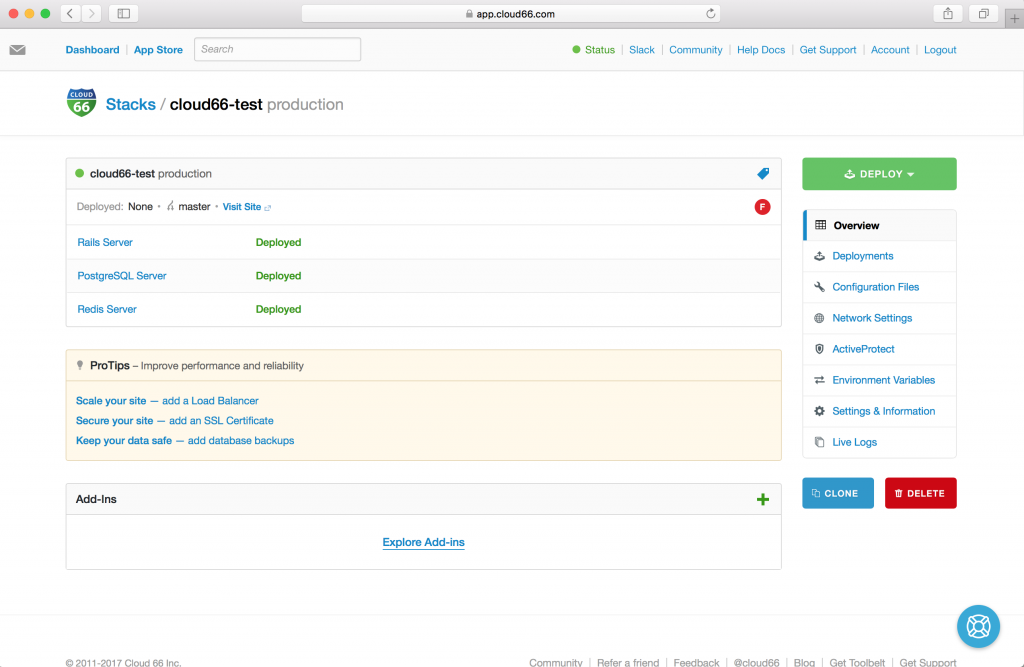The image size is (1024, 667).
Task: Open the Redis Server link
Action: pos(106,309)
